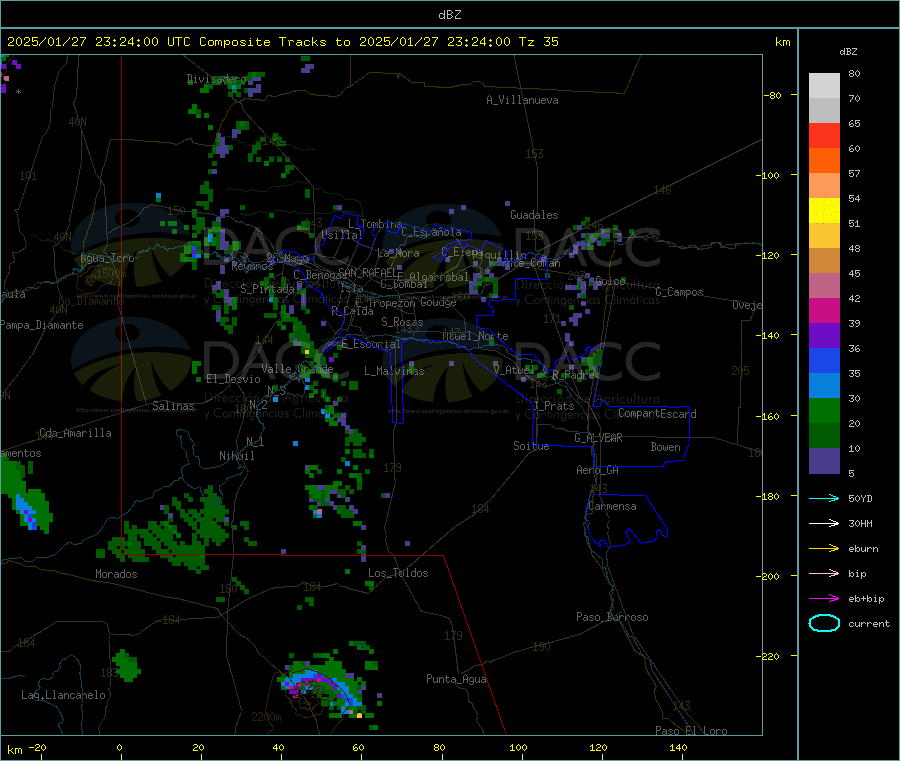Click the Pampa_Diamante label
900x761 pixels.
click(x=41, y=325)
